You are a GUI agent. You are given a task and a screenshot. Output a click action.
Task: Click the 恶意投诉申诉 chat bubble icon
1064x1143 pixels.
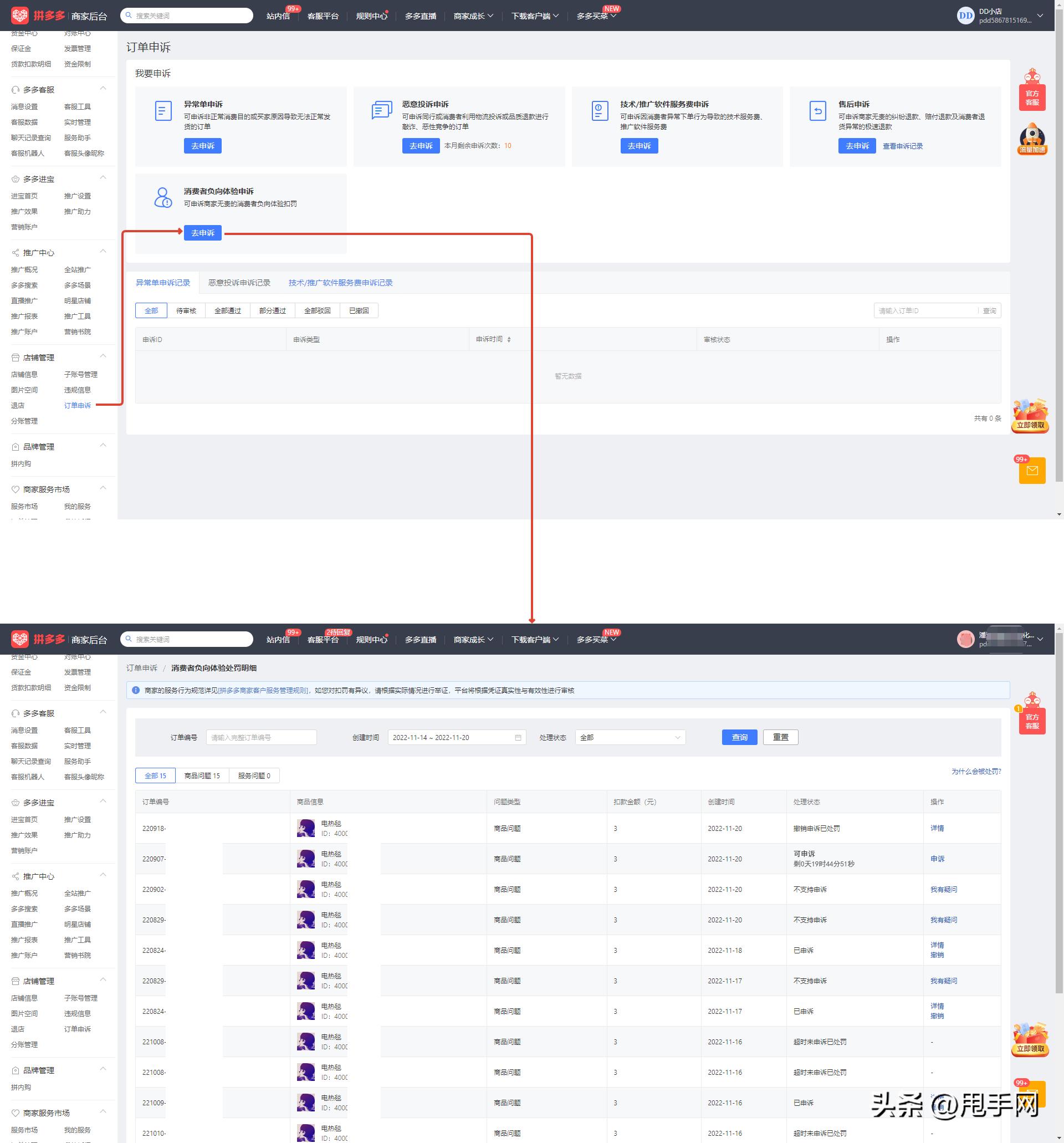(x=382, y=110)
